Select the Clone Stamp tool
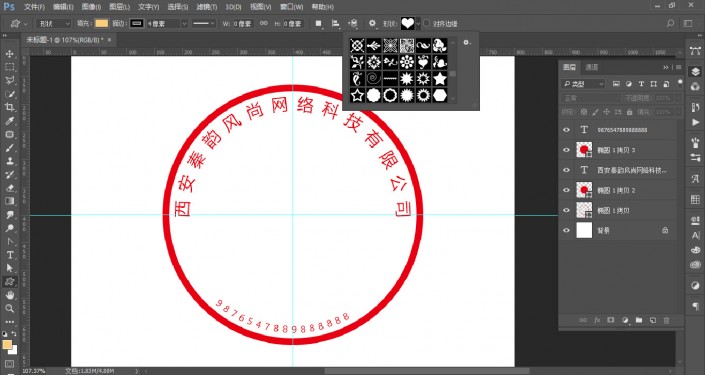The image size is (705, 375). click(x=9, y=161)
